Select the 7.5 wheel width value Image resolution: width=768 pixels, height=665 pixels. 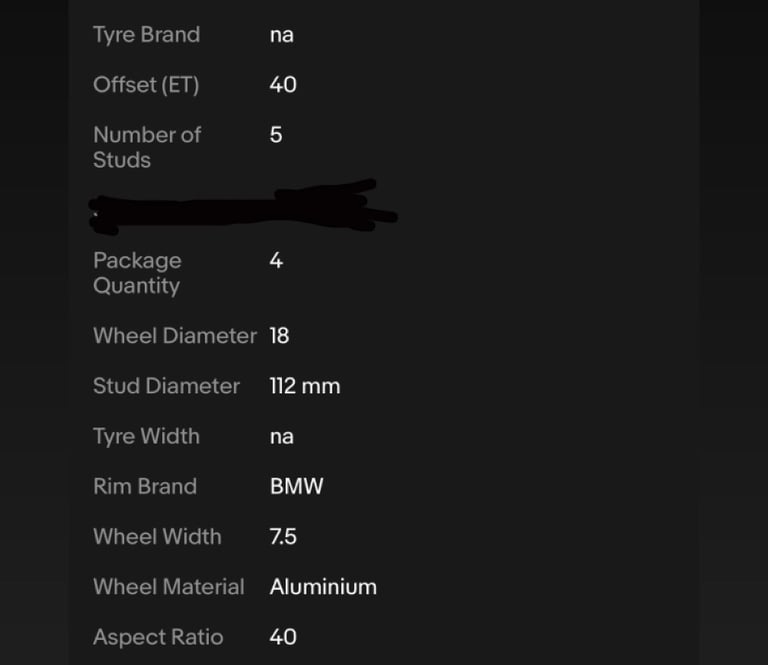[x=283, y=537]
